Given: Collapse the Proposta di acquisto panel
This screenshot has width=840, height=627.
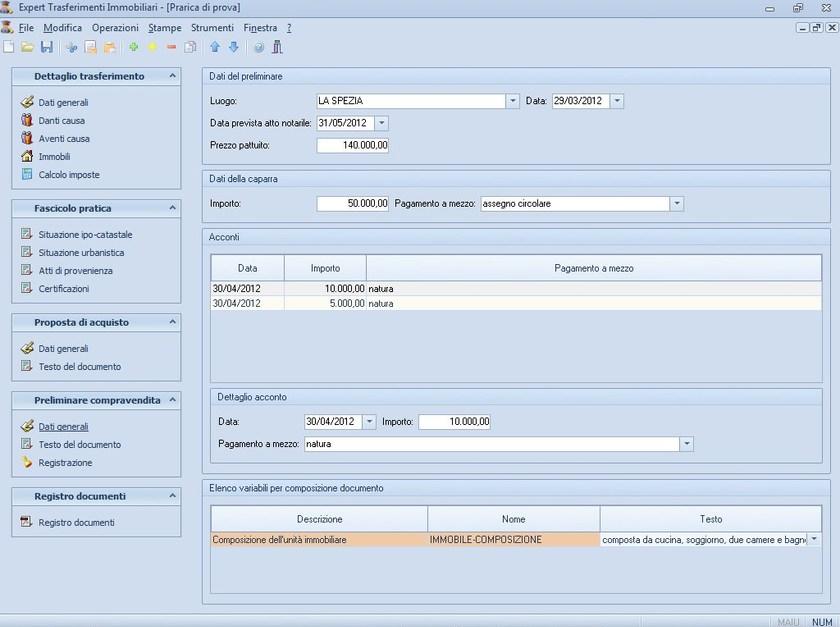Looking at the screenshot, I should pyautogui.click(x=172, y=322).
